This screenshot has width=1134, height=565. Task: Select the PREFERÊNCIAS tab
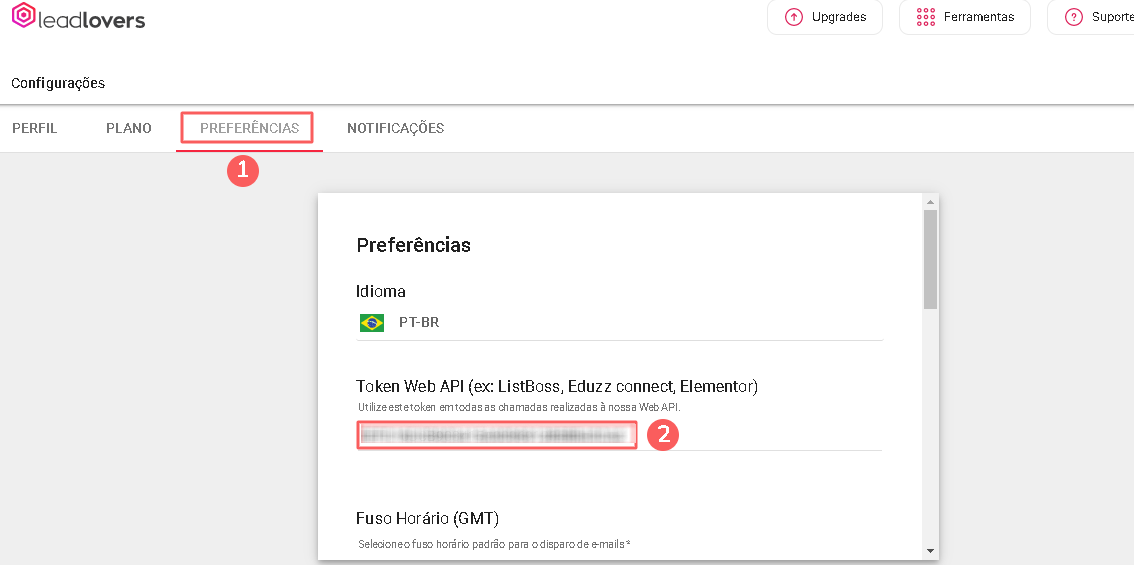click(x=249, y=128)
